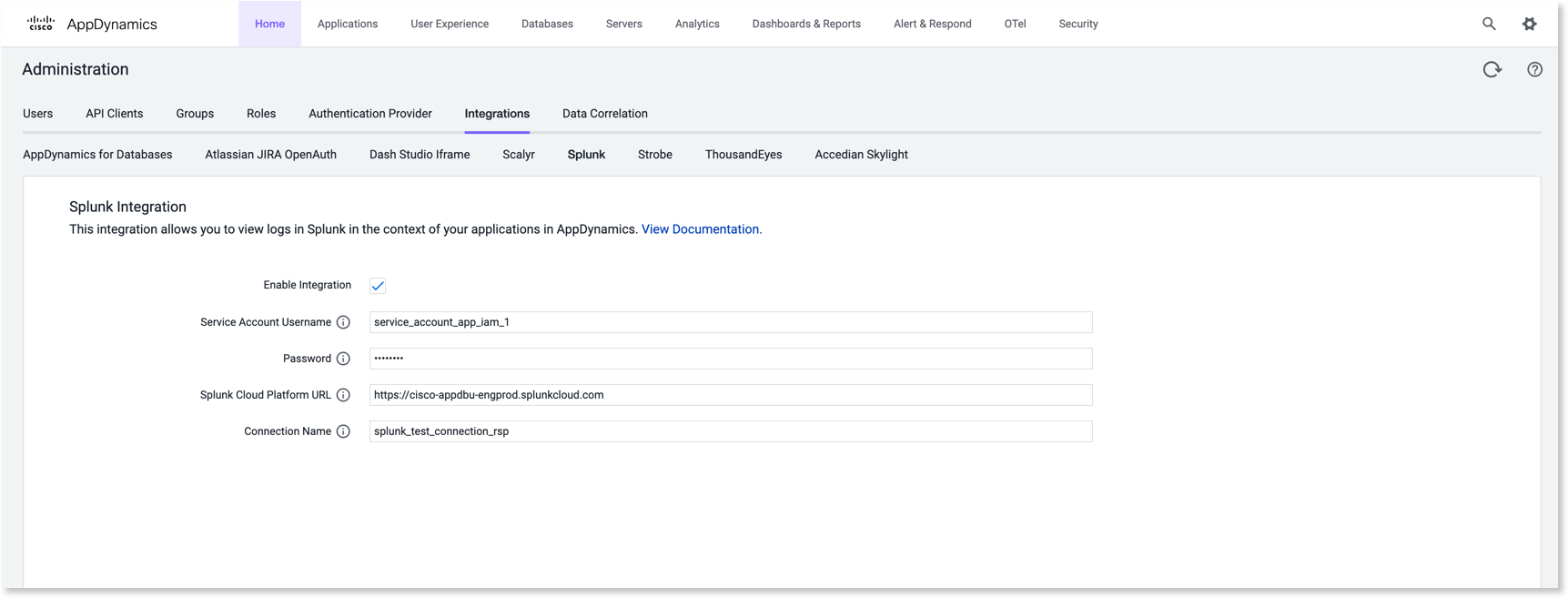Navigate to Servers

[x=624, y=24]
